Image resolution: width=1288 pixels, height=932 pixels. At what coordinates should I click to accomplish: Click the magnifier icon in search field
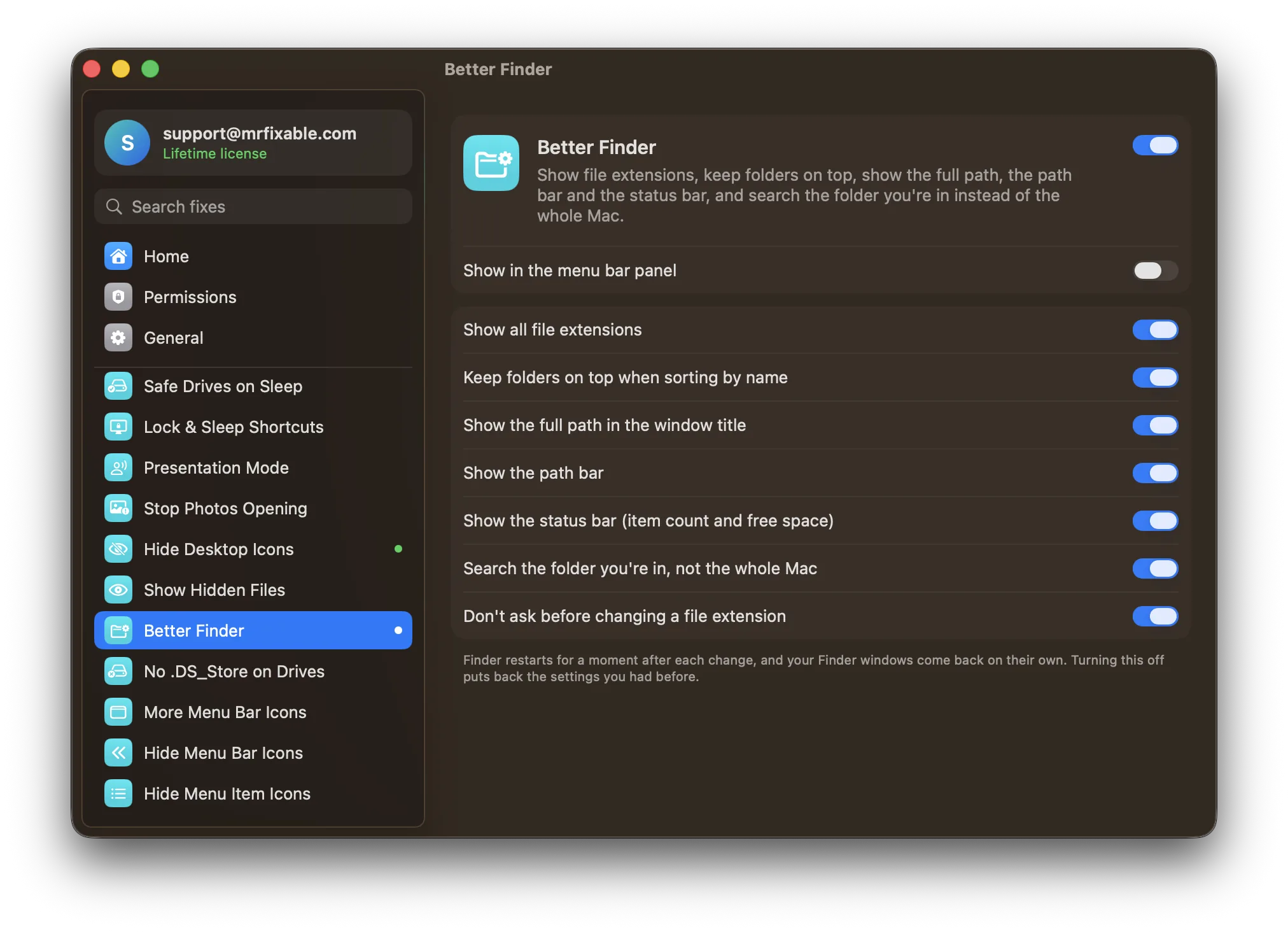114,206
